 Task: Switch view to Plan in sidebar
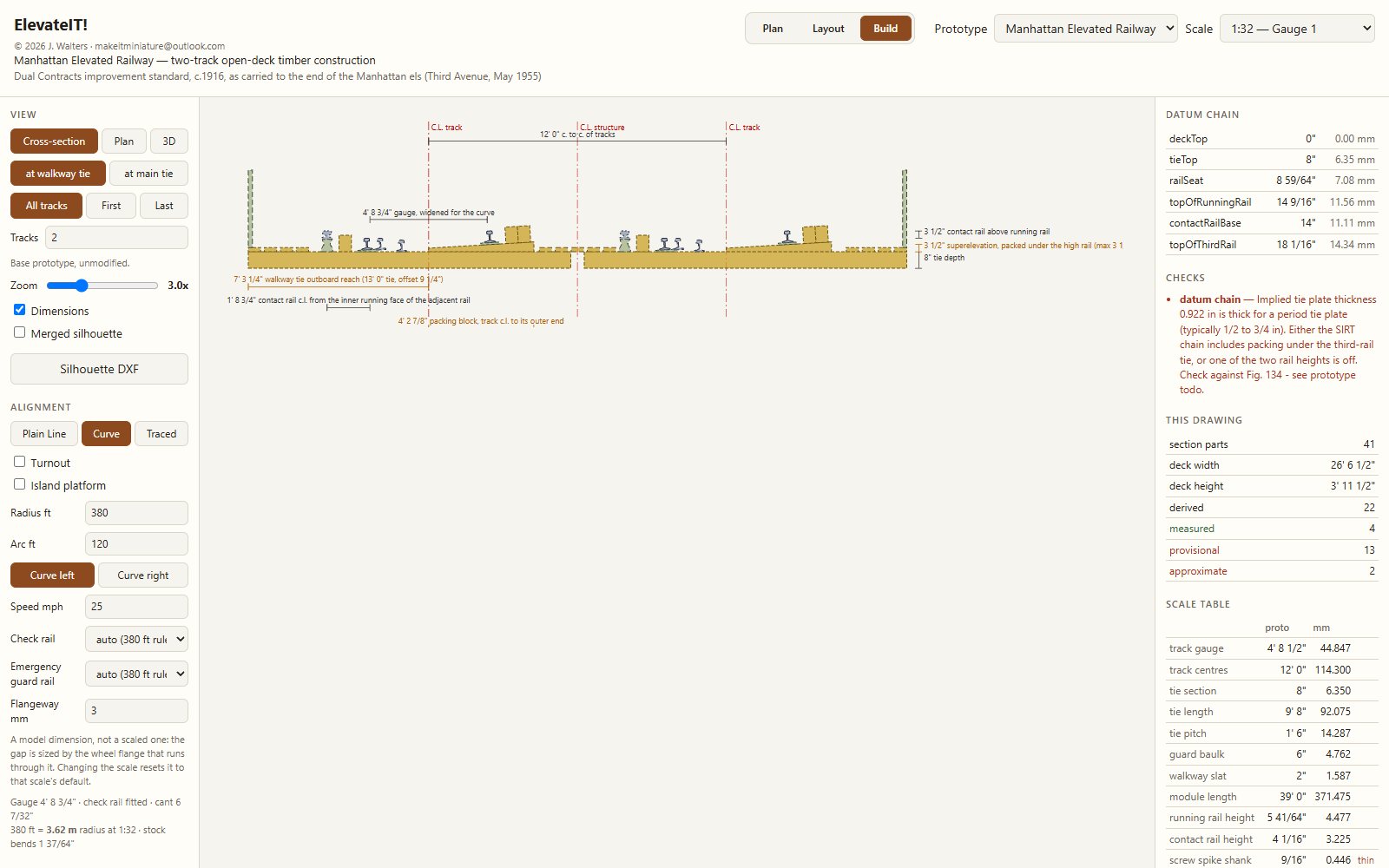[124, 141]
